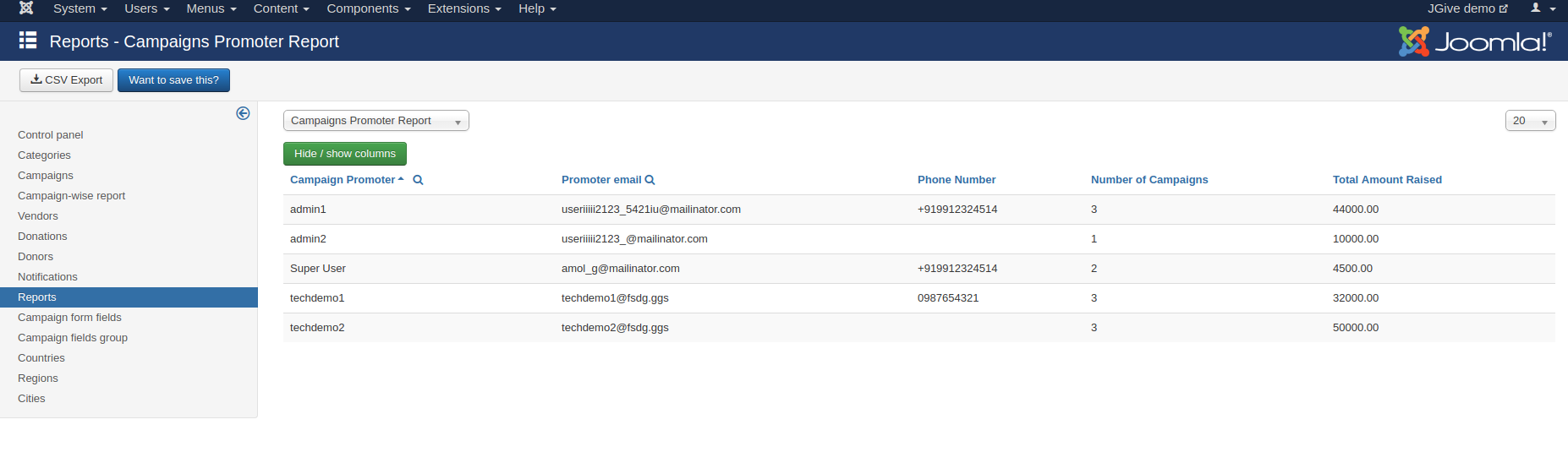Open the user account icon menu
Image resolution: width=1568 pixels, height=463 pixels.
1543,8
